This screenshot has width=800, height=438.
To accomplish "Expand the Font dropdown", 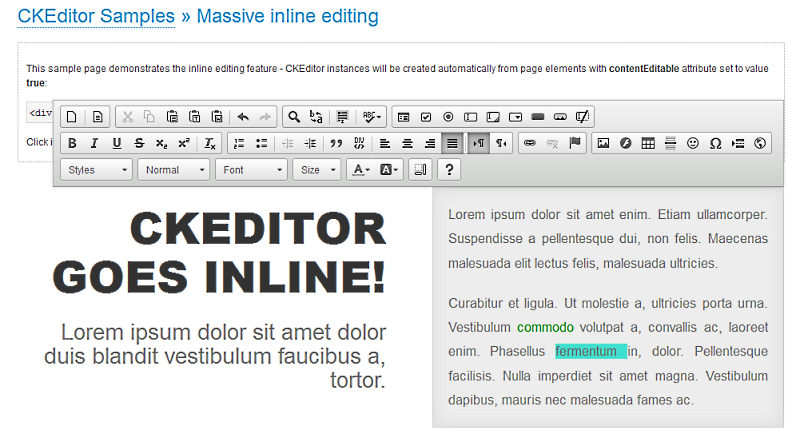I will (x=252, y=170).
